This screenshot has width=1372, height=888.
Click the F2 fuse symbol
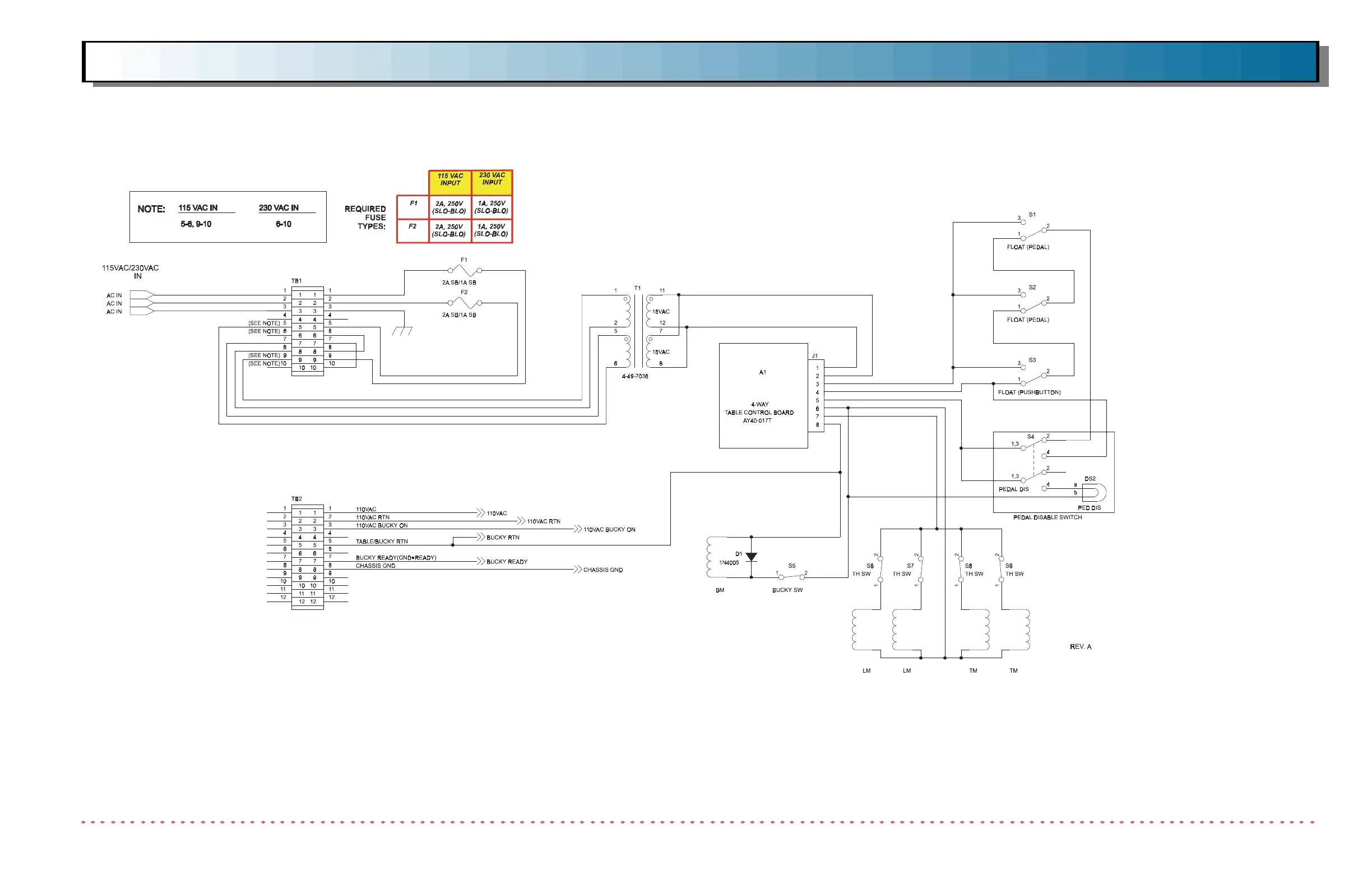pyautogui.click(x=464, y=302)
